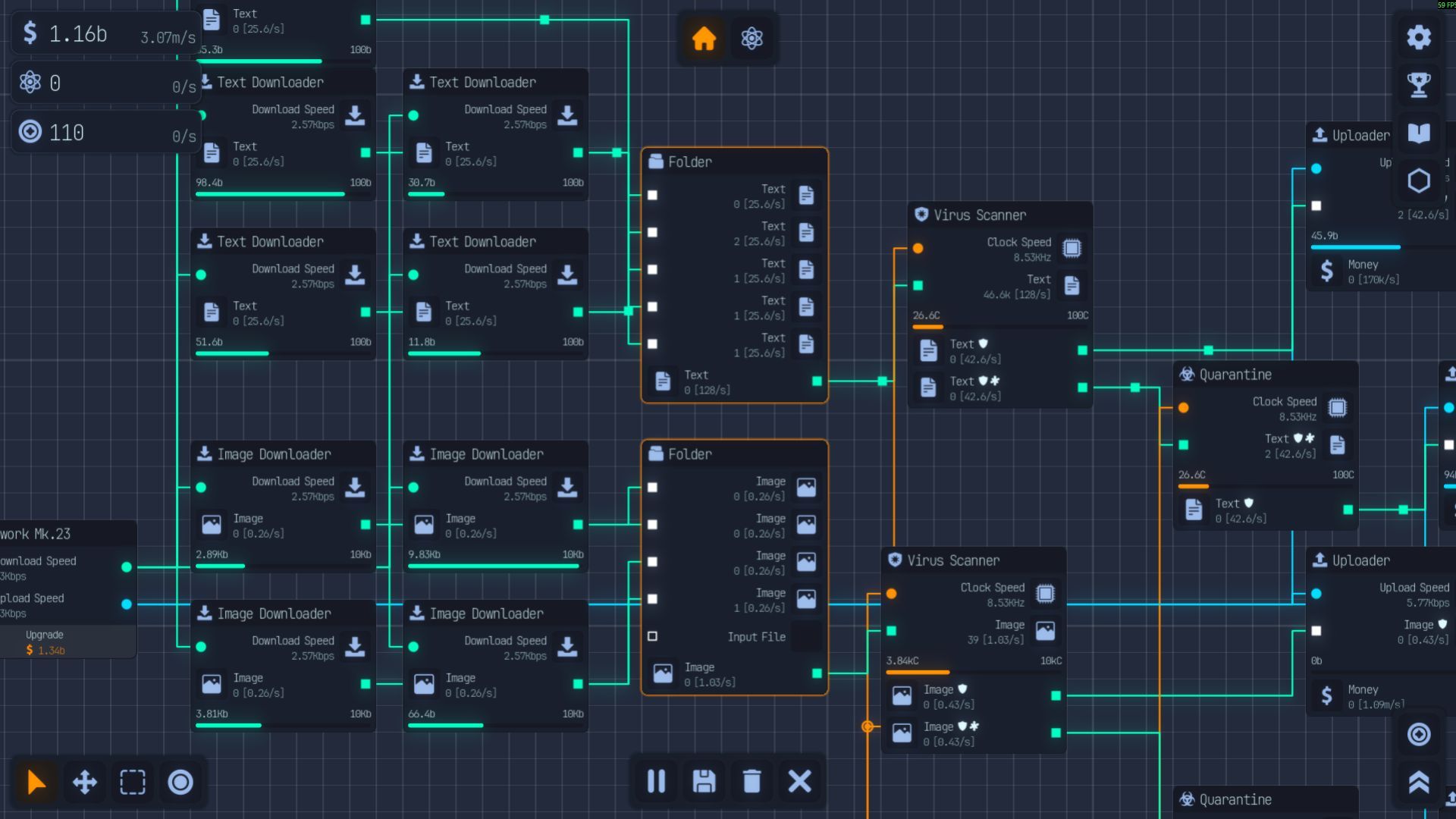Select the four-arrow move tool
This screenshot has width=1456, height=819.
pyautogui.click(x=84, y=782)
